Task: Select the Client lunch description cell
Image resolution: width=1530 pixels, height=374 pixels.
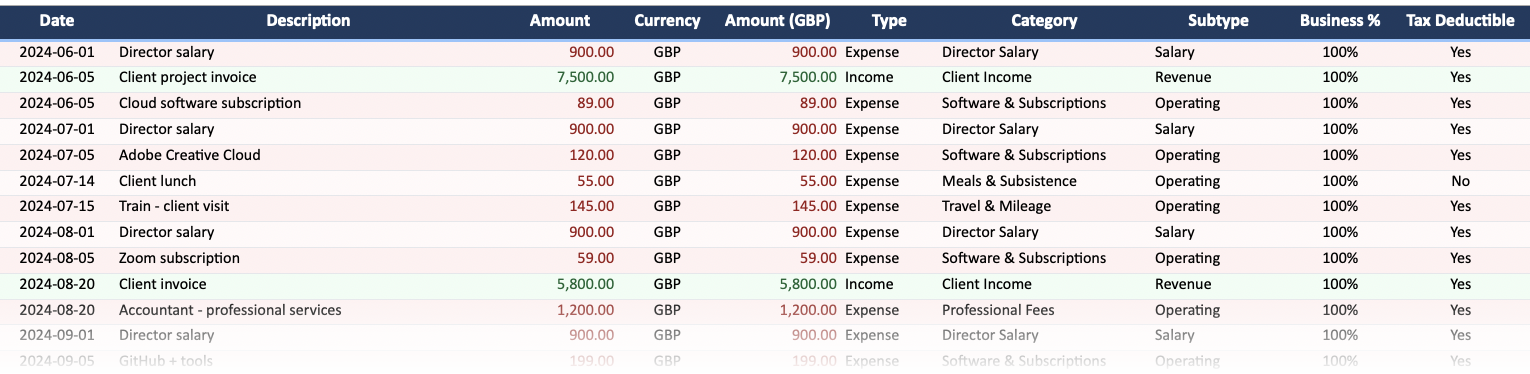Action: [158, 181]
